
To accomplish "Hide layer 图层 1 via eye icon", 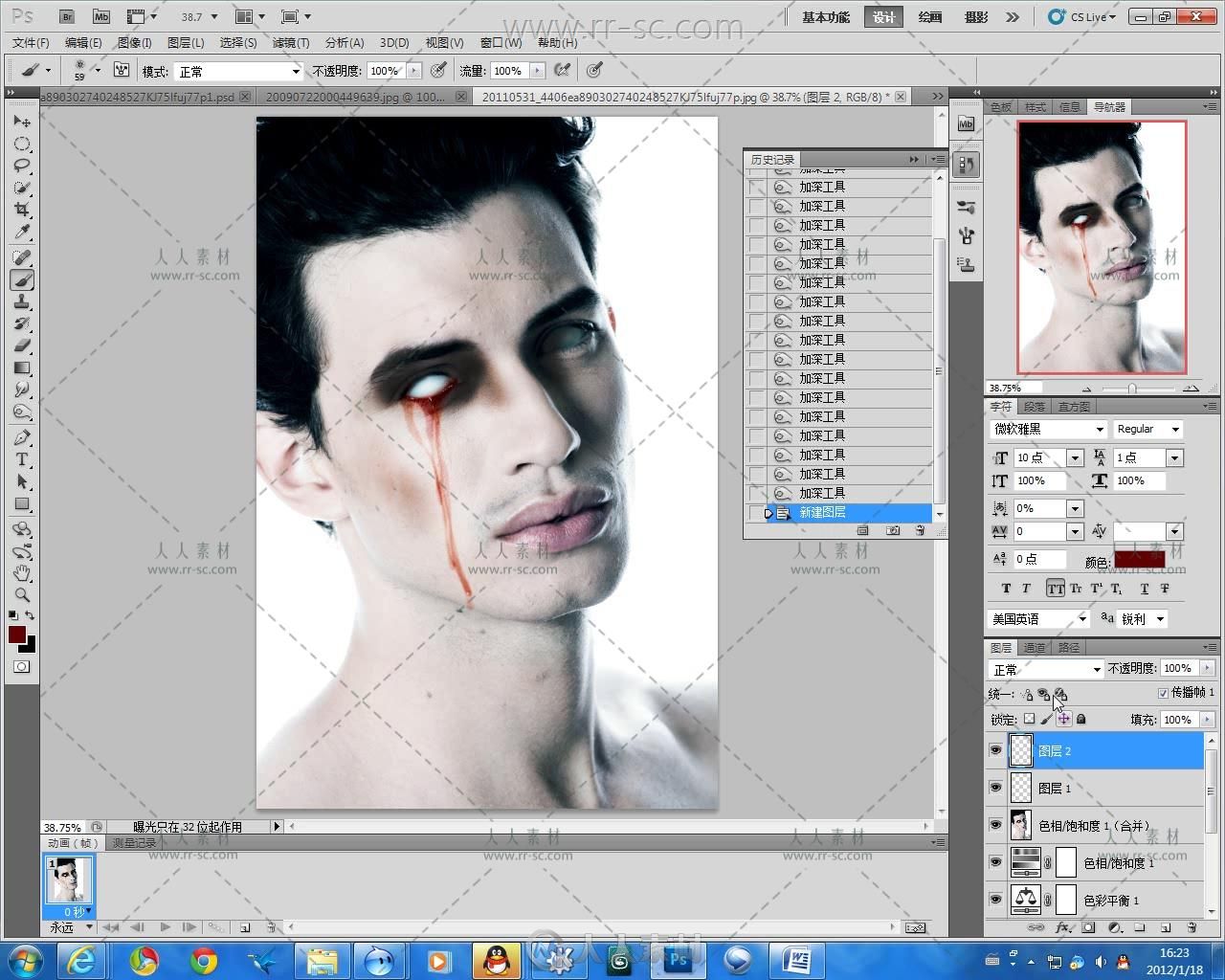I will [x=995, y=788].
